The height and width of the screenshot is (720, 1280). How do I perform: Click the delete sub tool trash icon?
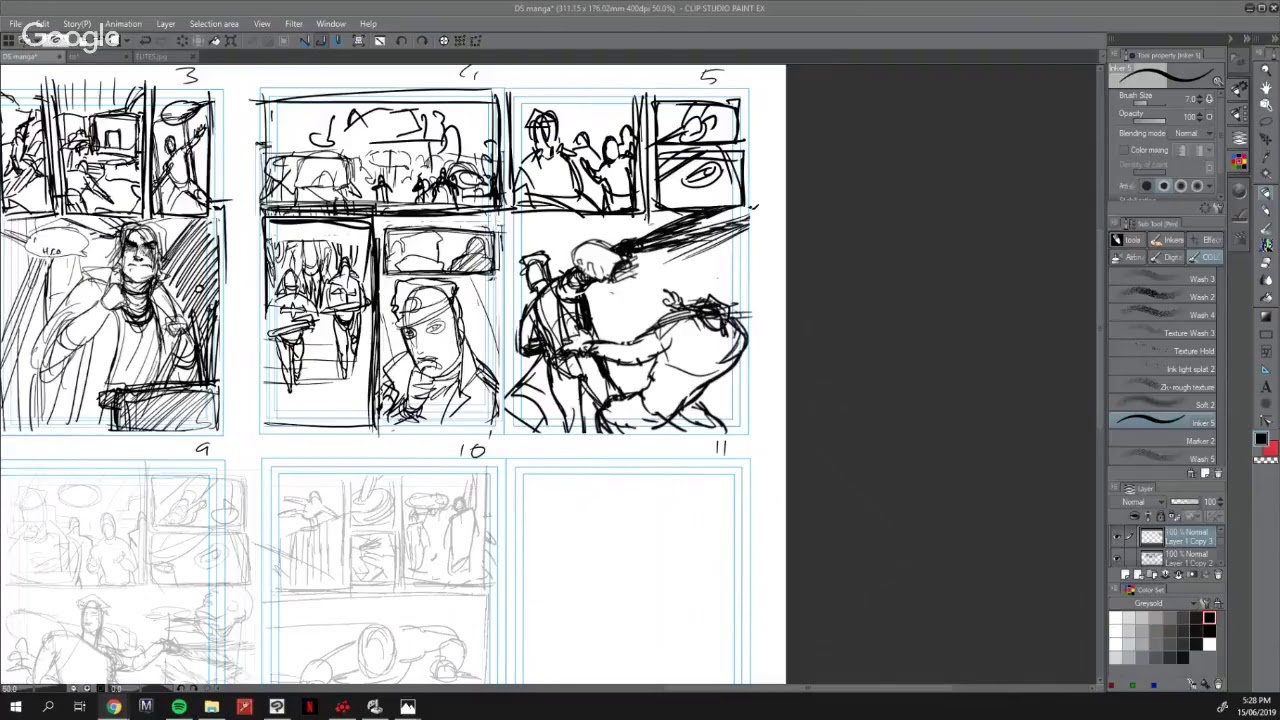tap(1217, 473)
